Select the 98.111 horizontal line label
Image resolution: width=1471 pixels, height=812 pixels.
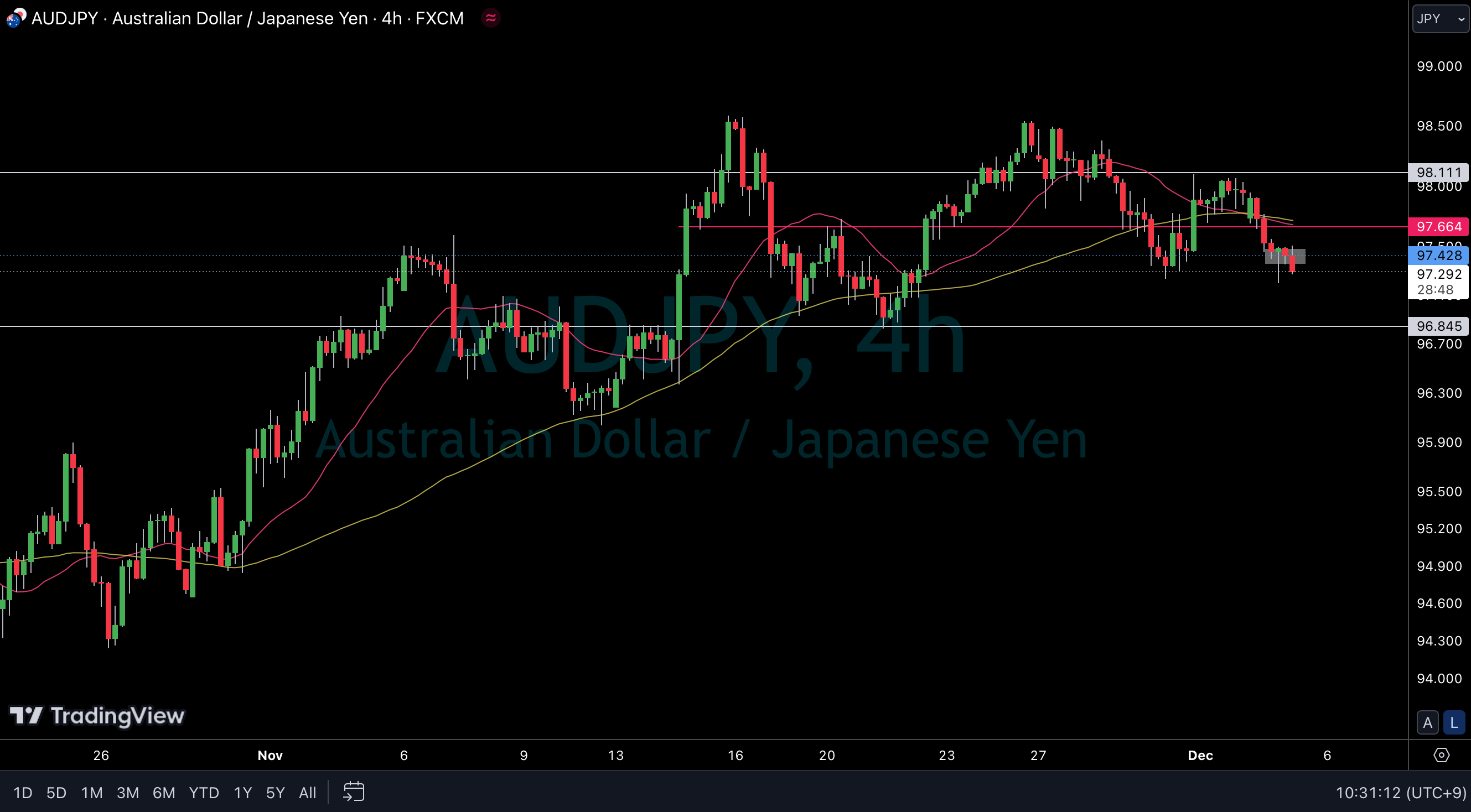coord(1438,173)
